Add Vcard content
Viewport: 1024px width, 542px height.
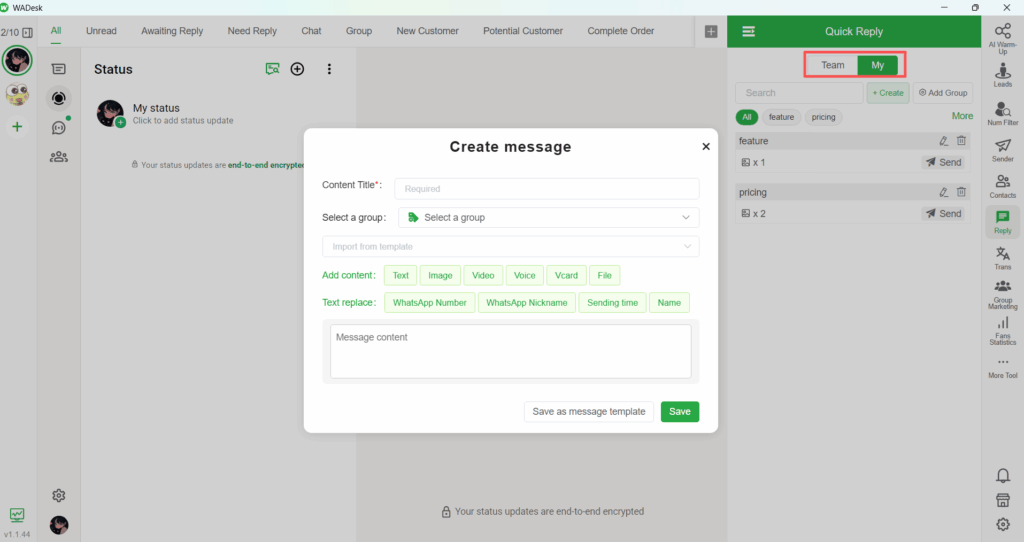[566, 276]
